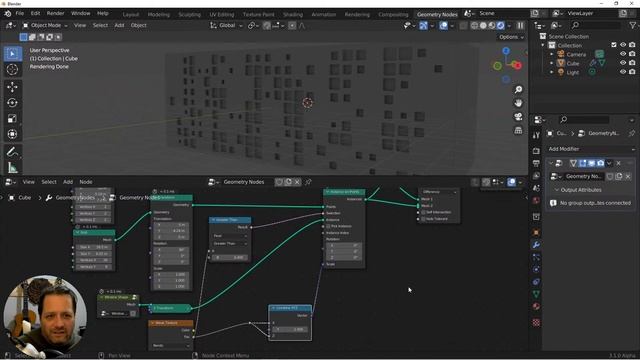Select the Measure tool
The width and height of the screenshot is (640, 360).
click(12, 167)
